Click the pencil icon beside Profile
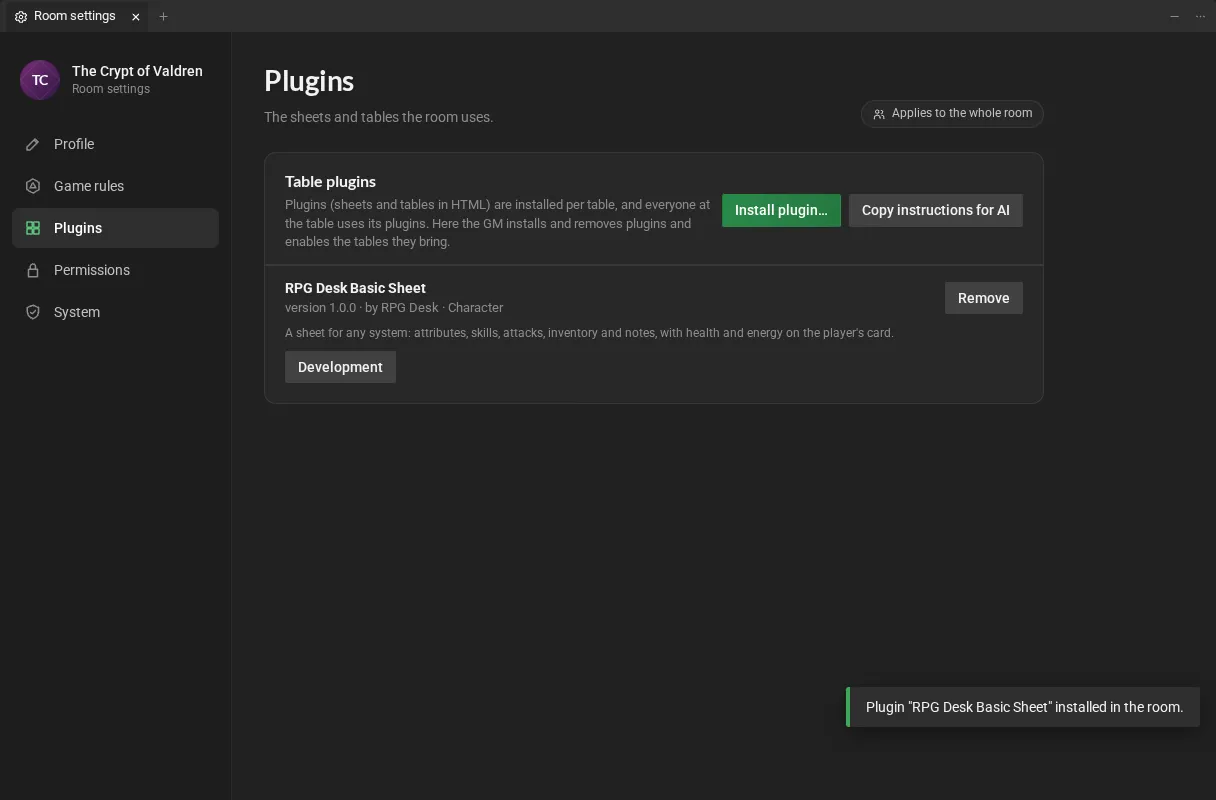This screenshot has height=800, width=1216. pyautogui.click(x=33, y=144)
